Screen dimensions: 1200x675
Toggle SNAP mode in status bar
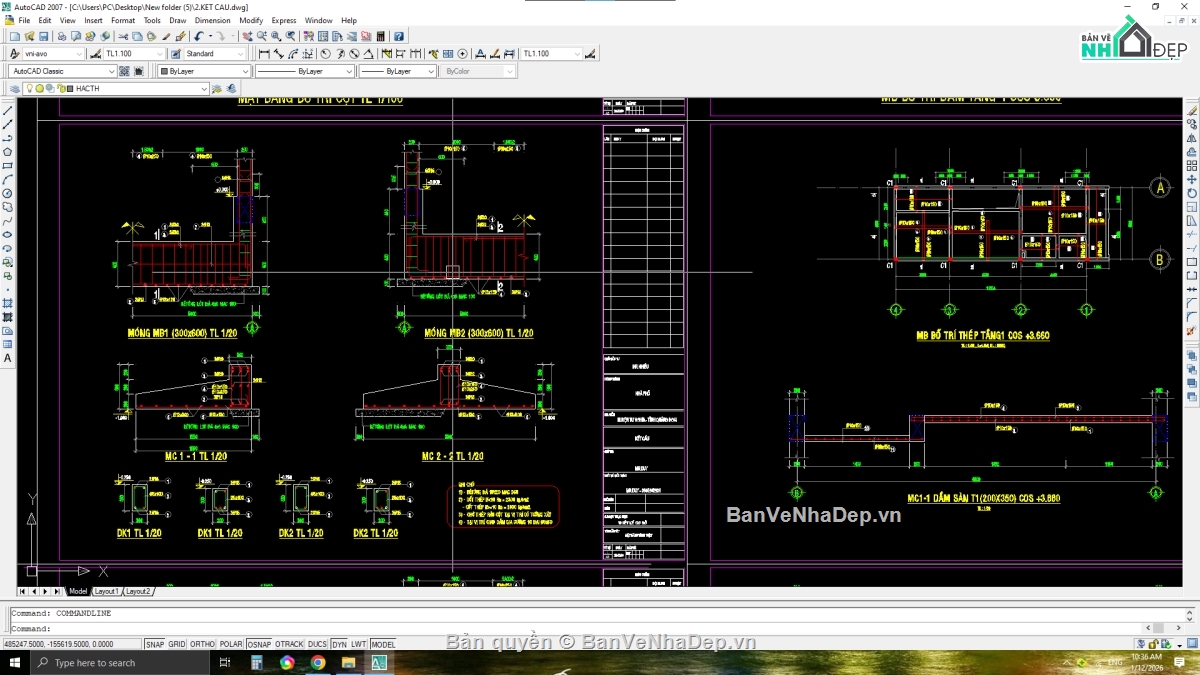(x=154, y=644)
